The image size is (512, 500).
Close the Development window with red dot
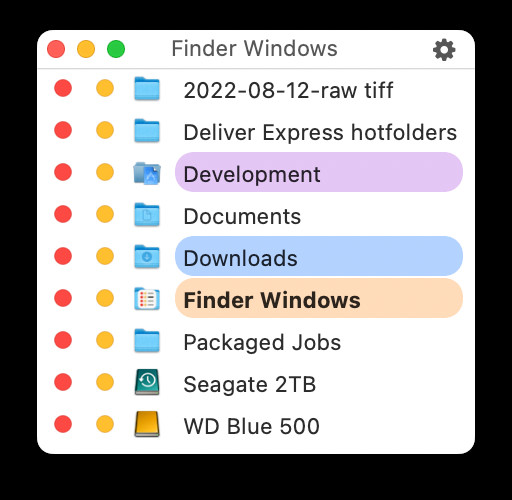tap(63, 172)
